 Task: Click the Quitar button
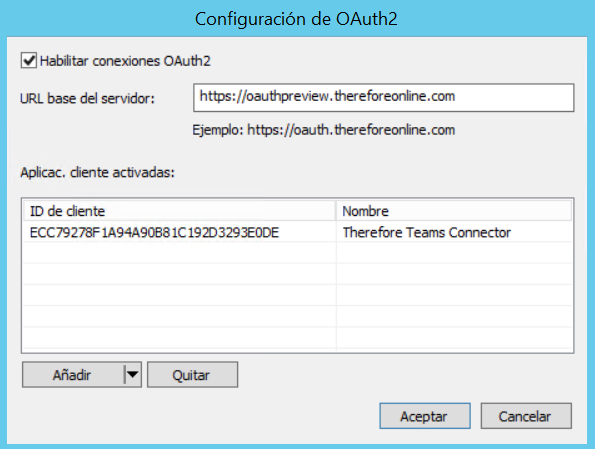coord(192,375)
